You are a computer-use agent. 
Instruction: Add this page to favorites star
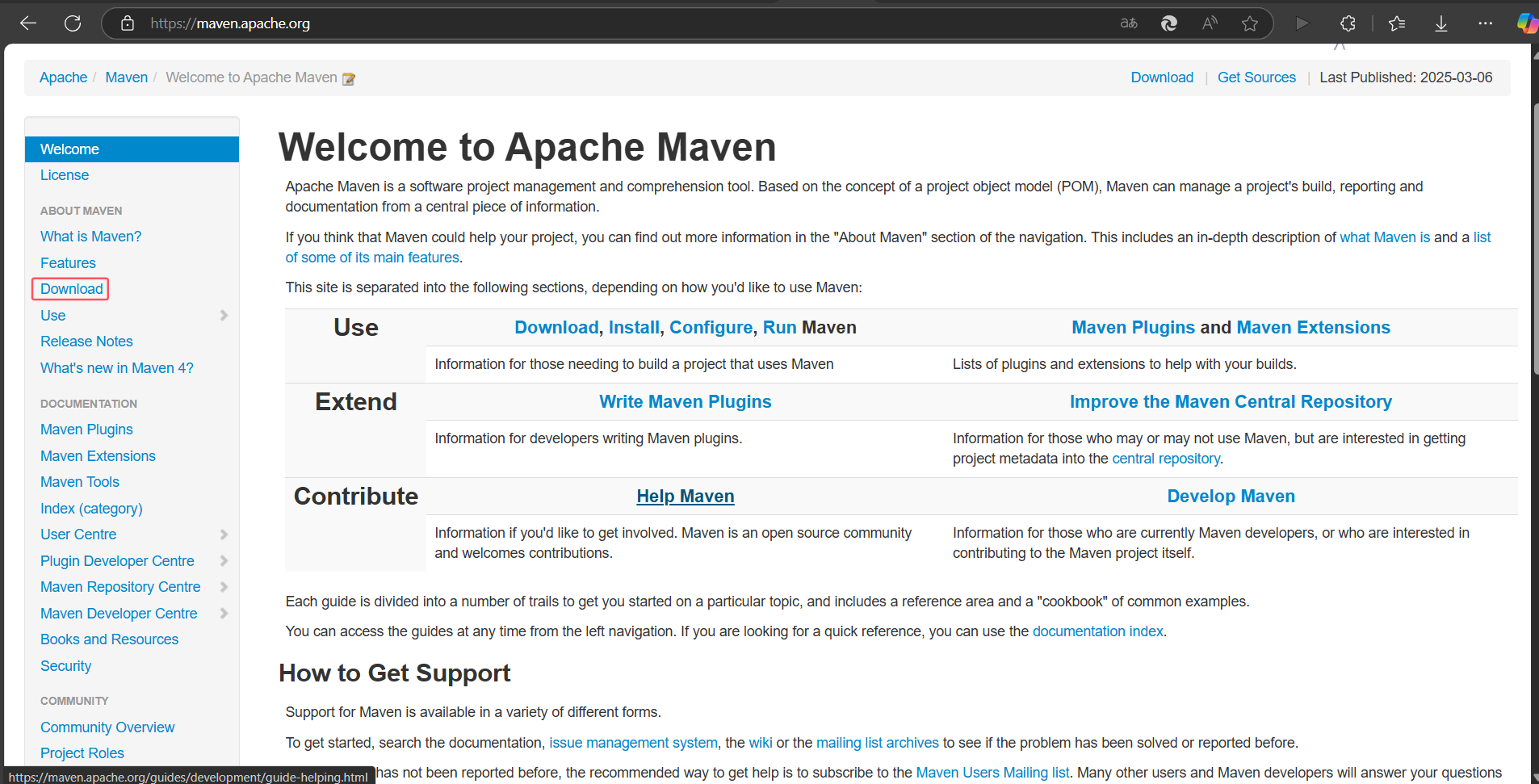pyautogui.click(x=1250, y=23)
